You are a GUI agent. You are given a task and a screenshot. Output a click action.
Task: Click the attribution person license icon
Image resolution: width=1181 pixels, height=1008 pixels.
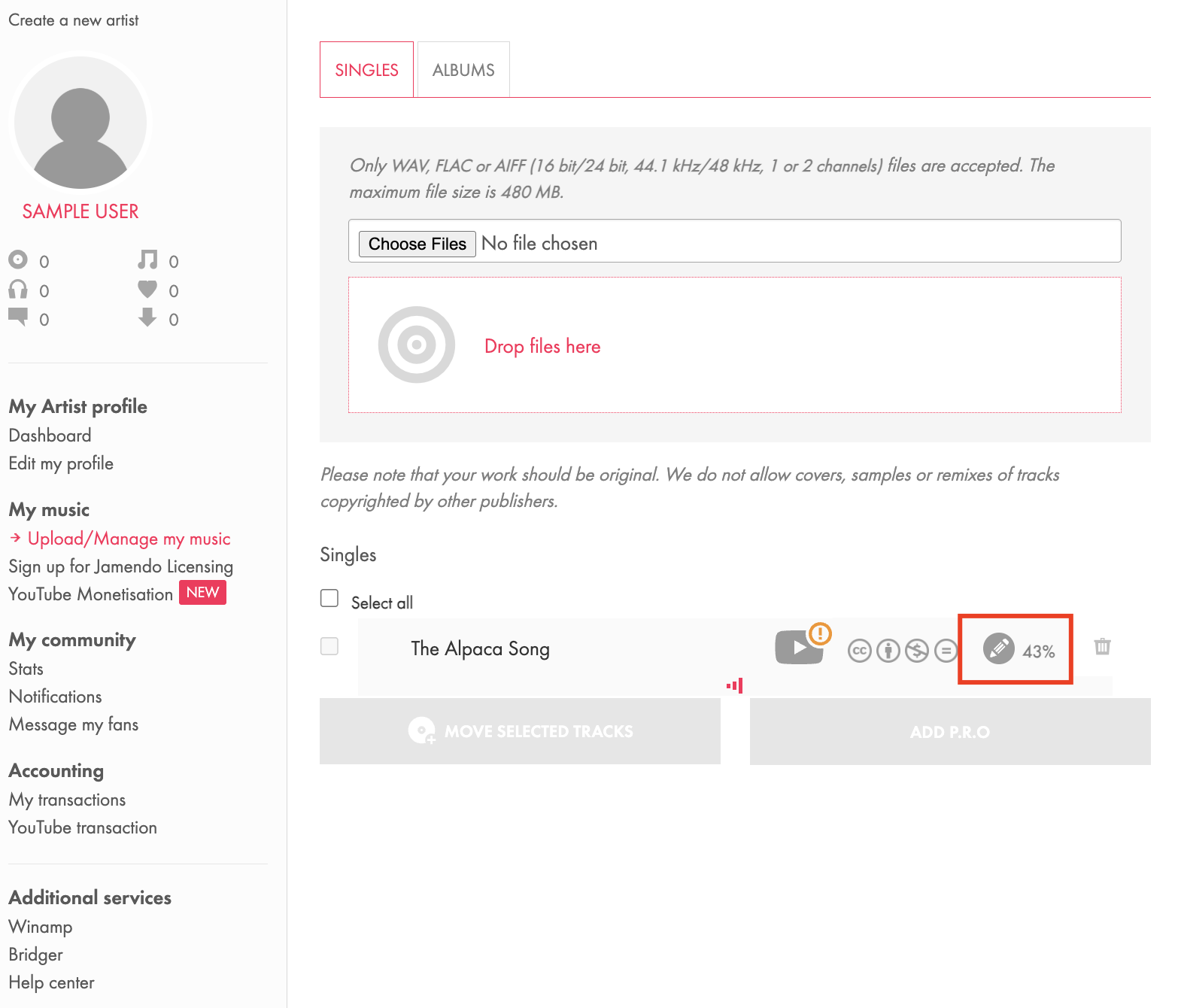pos(888,651)
